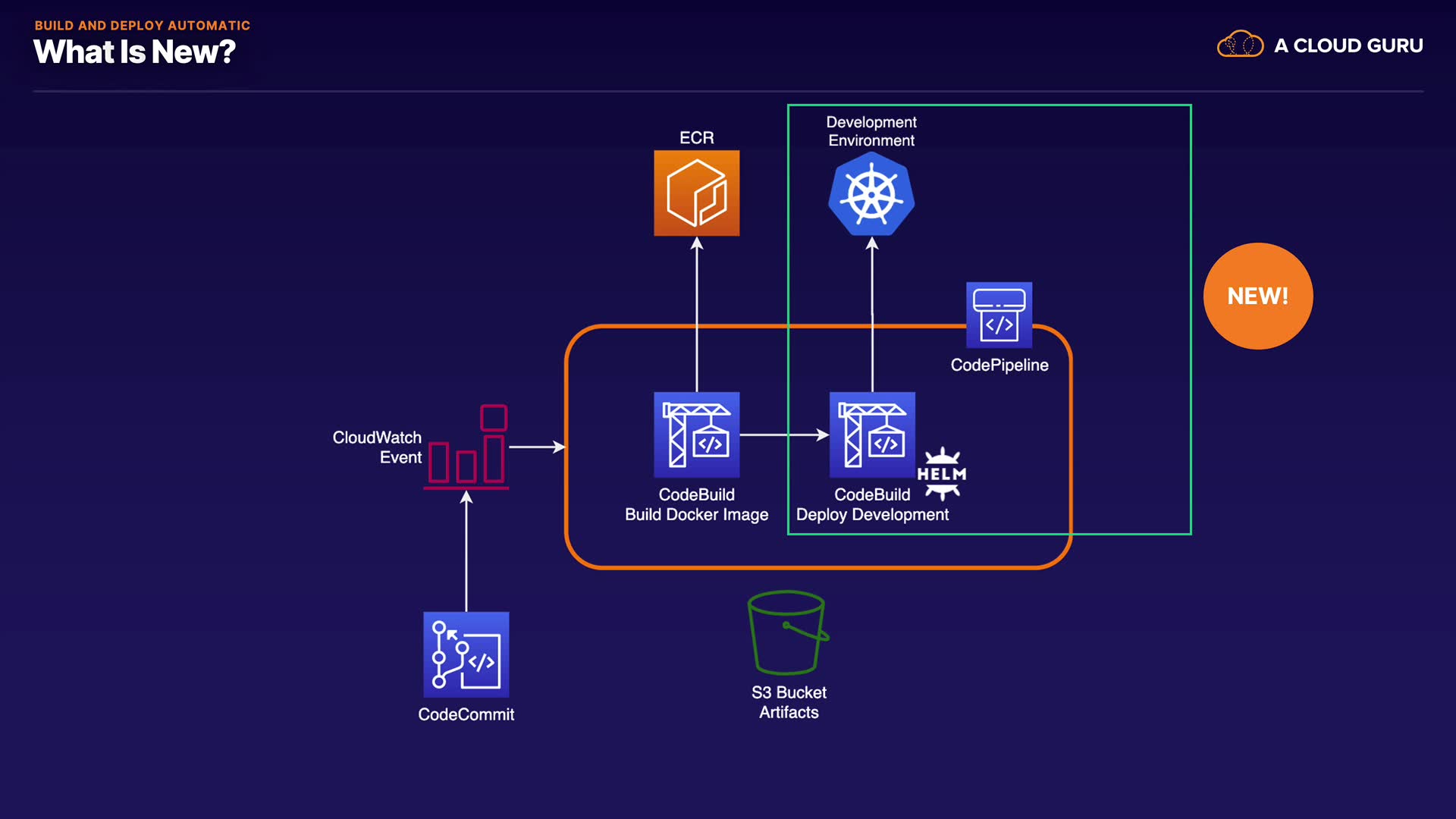Click the 'CodePipeline' text label
This screenshot has height=819, width=1456.
coord(999,365)
